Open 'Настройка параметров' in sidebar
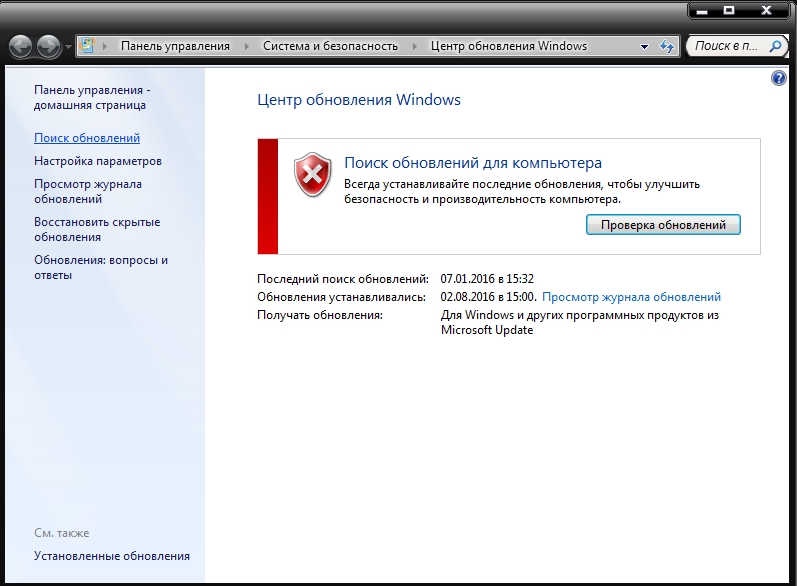The height and width of the screenshot is (586, 797). tap(98, 161)
